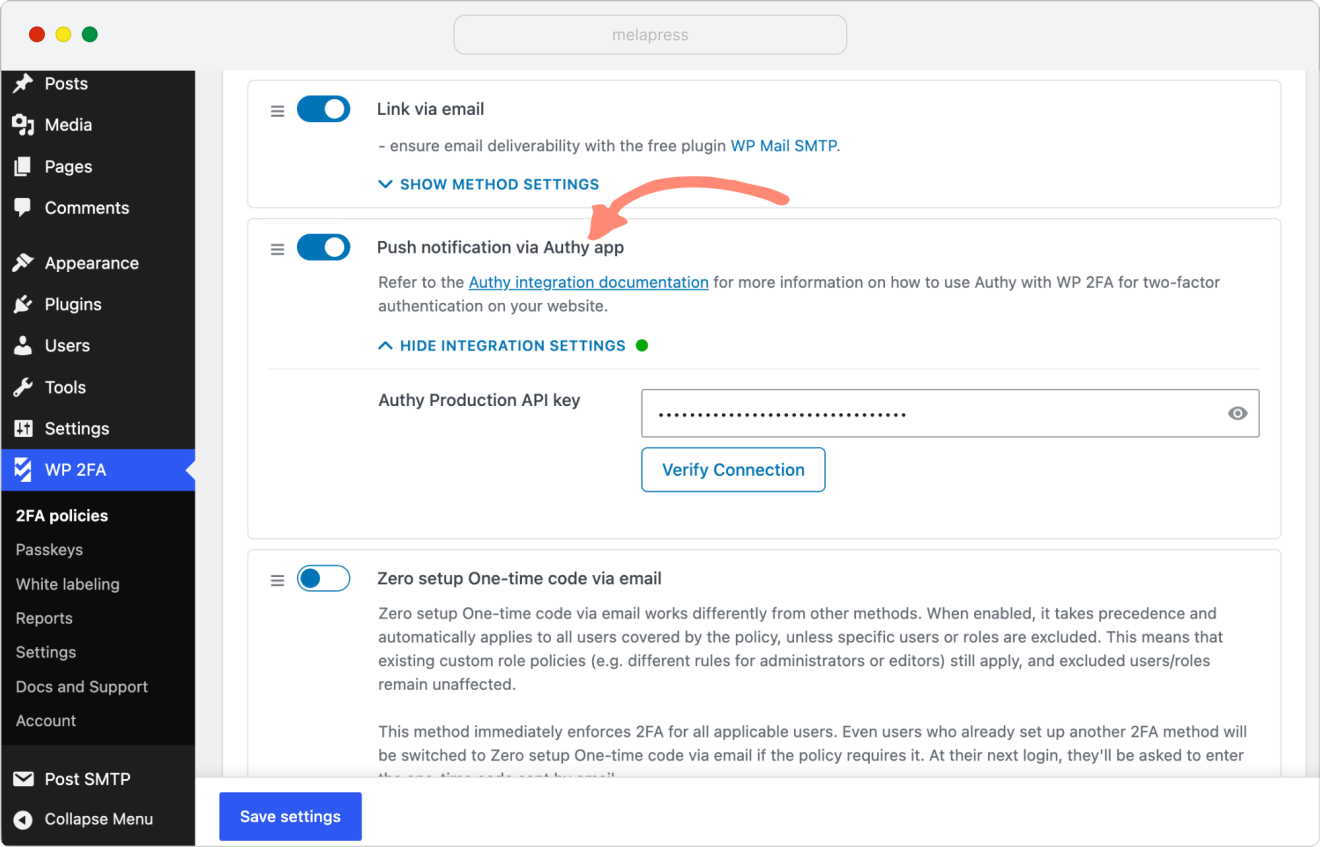Click the Users person icon
The image size is (1320, 847).
click(x=23, y=345)
